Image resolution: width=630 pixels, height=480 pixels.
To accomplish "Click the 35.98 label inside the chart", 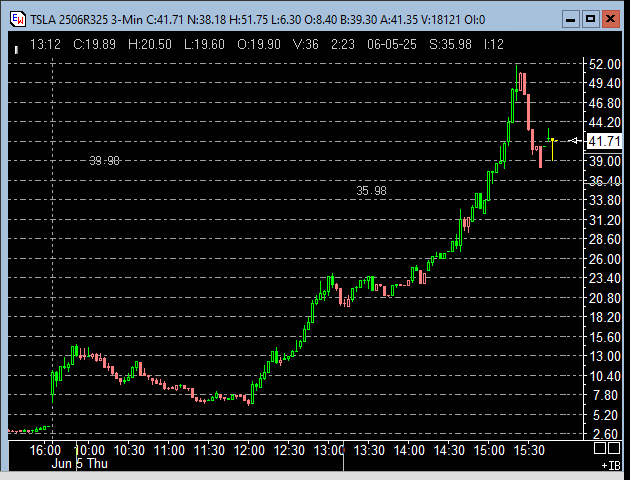I will pyautogui.click(x=371, y=191).
